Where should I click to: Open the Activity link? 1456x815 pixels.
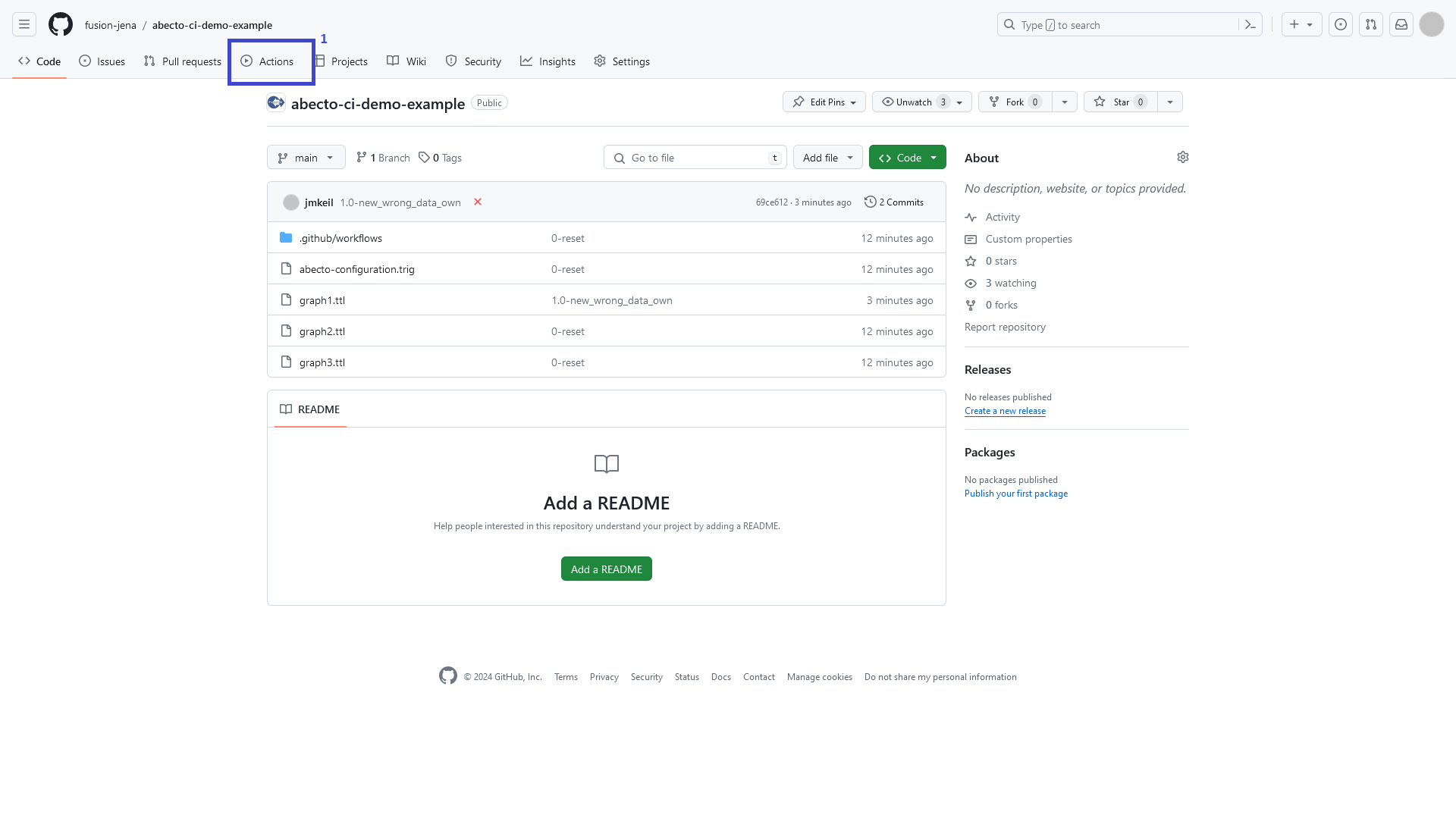pyautogui.click(x=993, y=217)
